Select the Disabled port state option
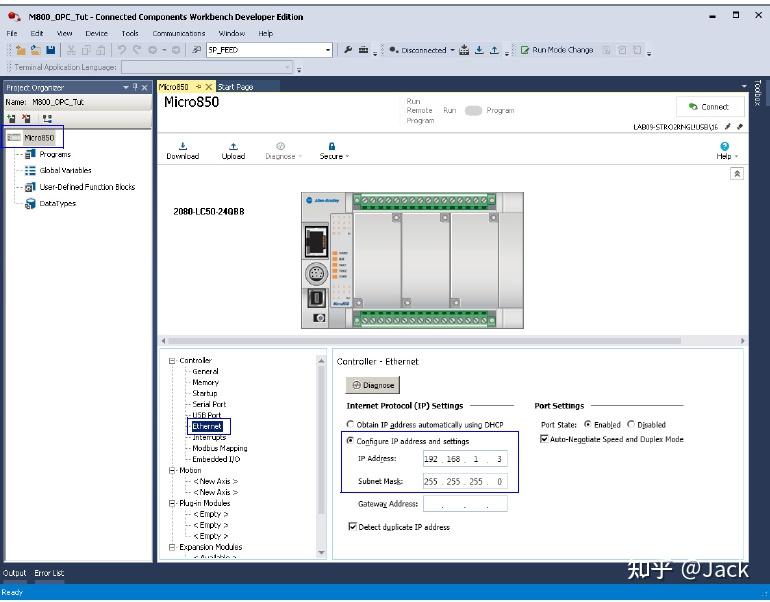The image size is (770, 602). click(632, 424)
